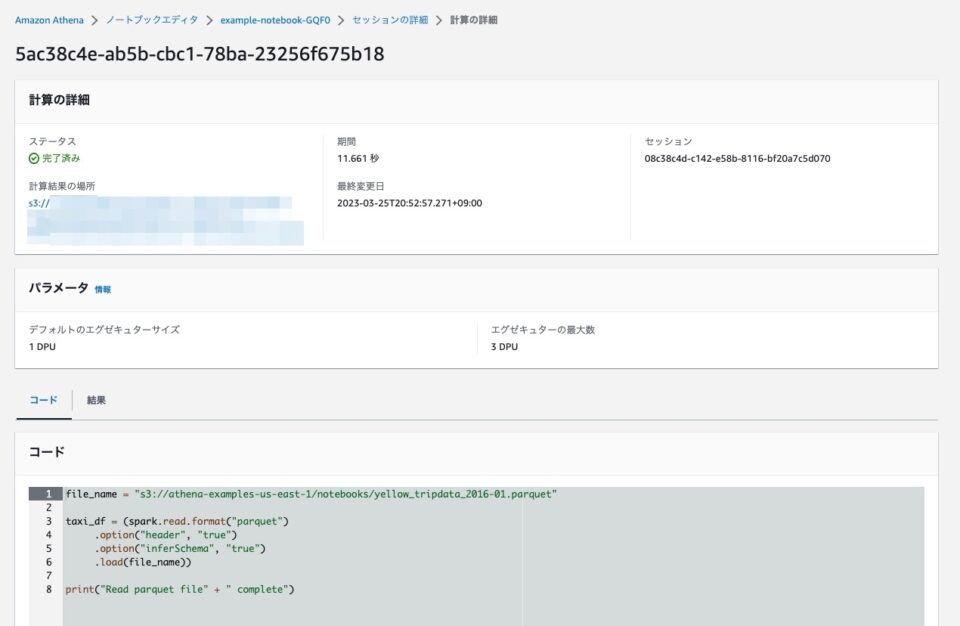Click the 1 DPU default executor size value
The height and width of the screenshot is (626, 960).
coord(42,347)
